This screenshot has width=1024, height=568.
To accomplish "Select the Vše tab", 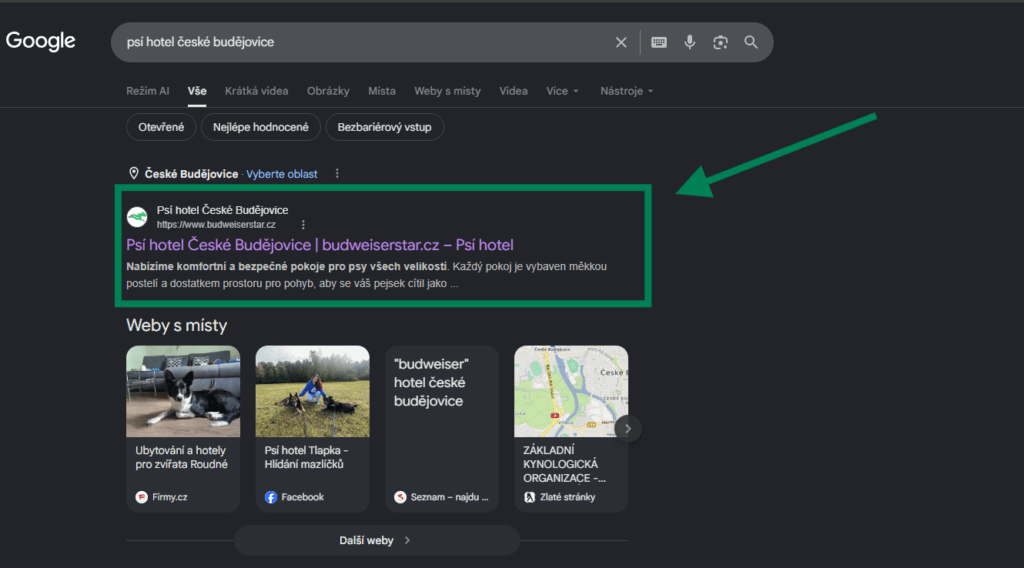I will (x=197, y=91).
